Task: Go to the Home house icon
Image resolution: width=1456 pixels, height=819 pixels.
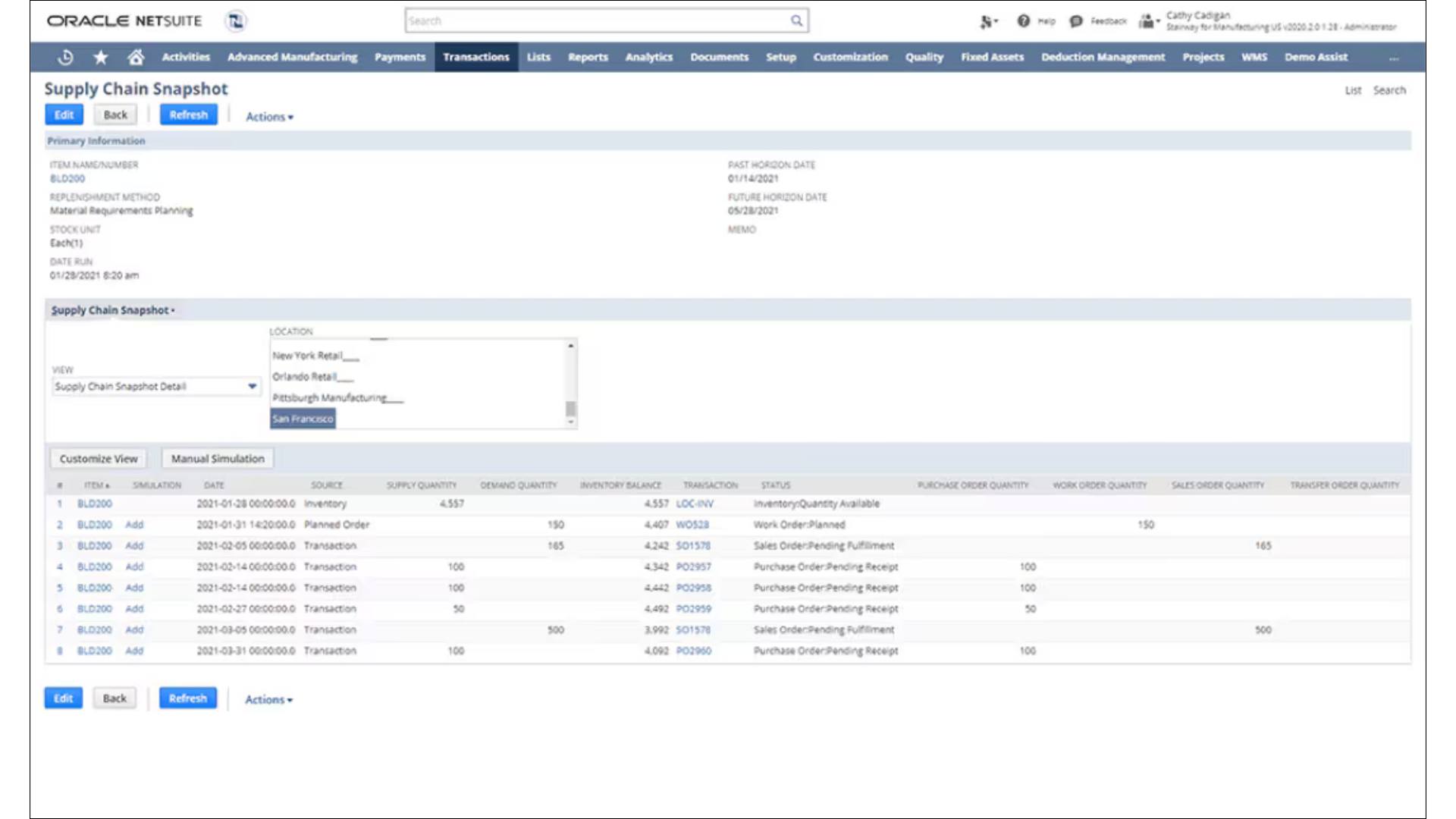Action: (x=136, y=57)
